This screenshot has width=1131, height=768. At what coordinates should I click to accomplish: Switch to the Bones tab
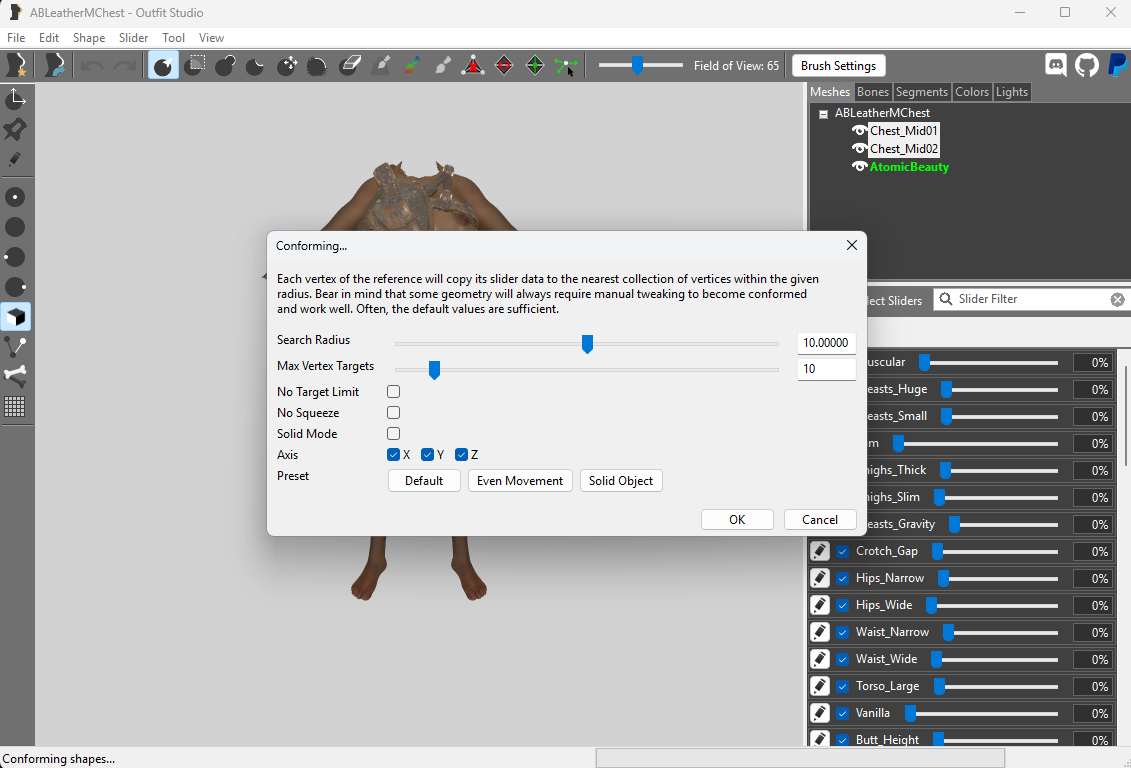(x=873, y=92)
